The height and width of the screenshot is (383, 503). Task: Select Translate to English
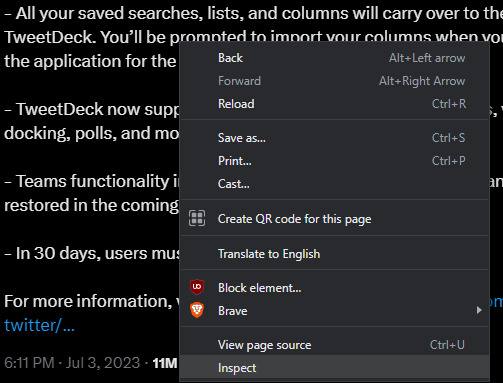click(334, 254)
